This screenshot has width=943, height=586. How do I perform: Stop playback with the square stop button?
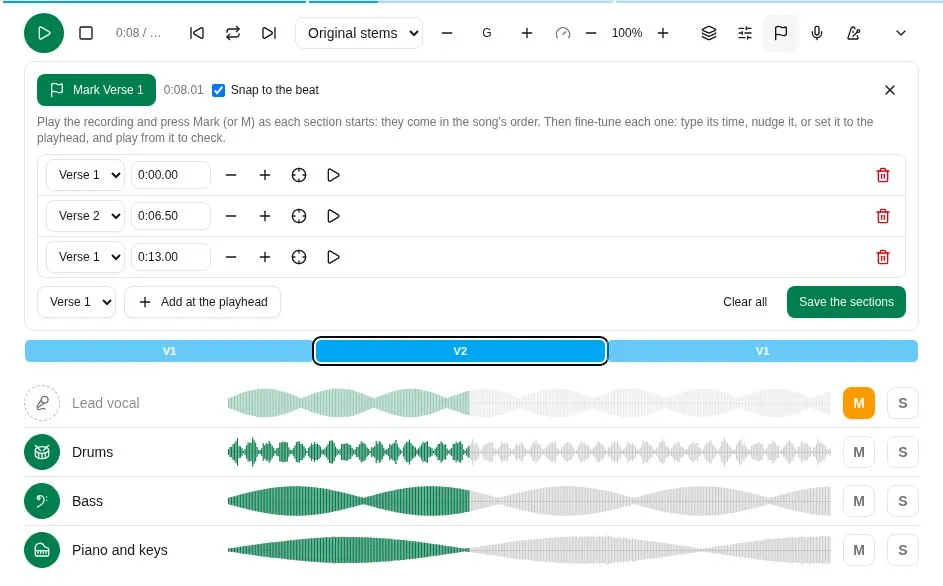click(86, 33)
